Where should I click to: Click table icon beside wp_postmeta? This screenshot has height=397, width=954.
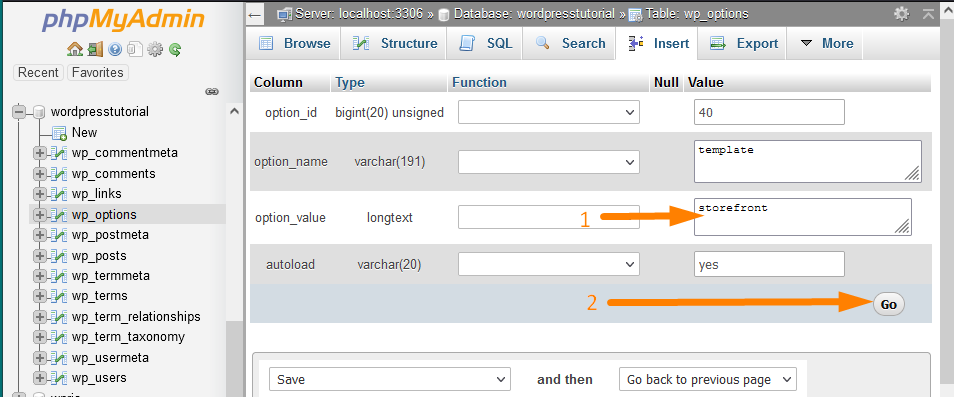59,235
